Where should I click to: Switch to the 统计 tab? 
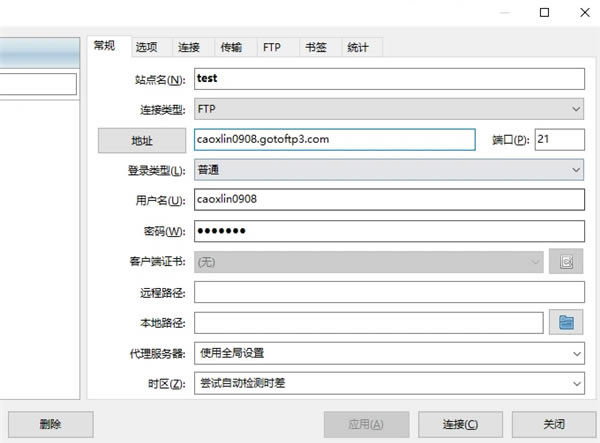pos(356,47)
